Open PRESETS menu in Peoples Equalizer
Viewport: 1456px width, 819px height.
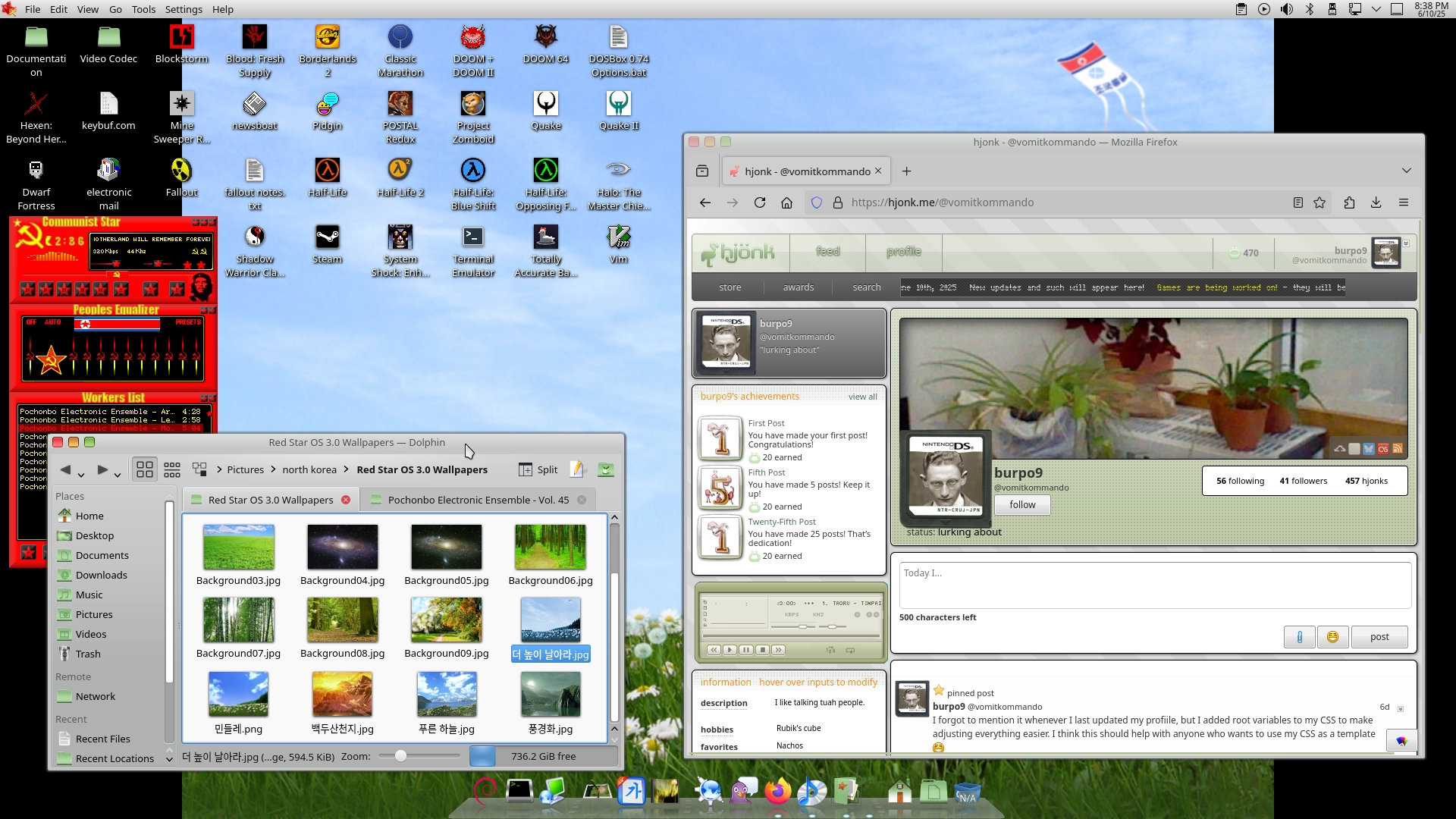pyautogui.click(x=188, y=322)
